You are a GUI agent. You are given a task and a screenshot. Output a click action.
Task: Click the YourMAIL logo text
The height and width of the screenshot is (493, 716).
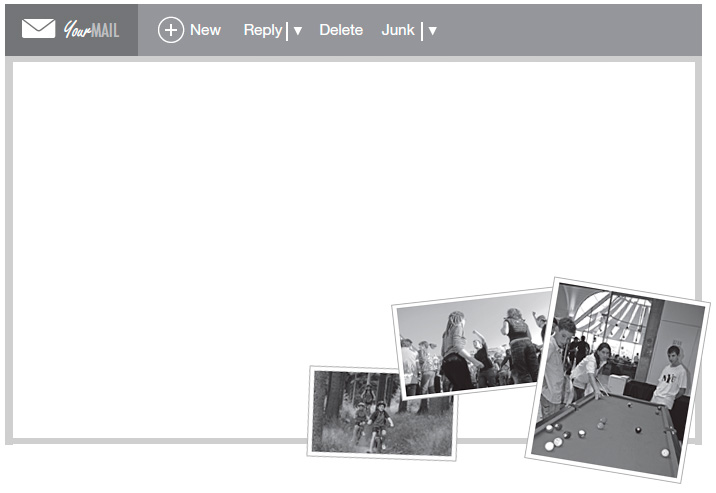(91, 30)
